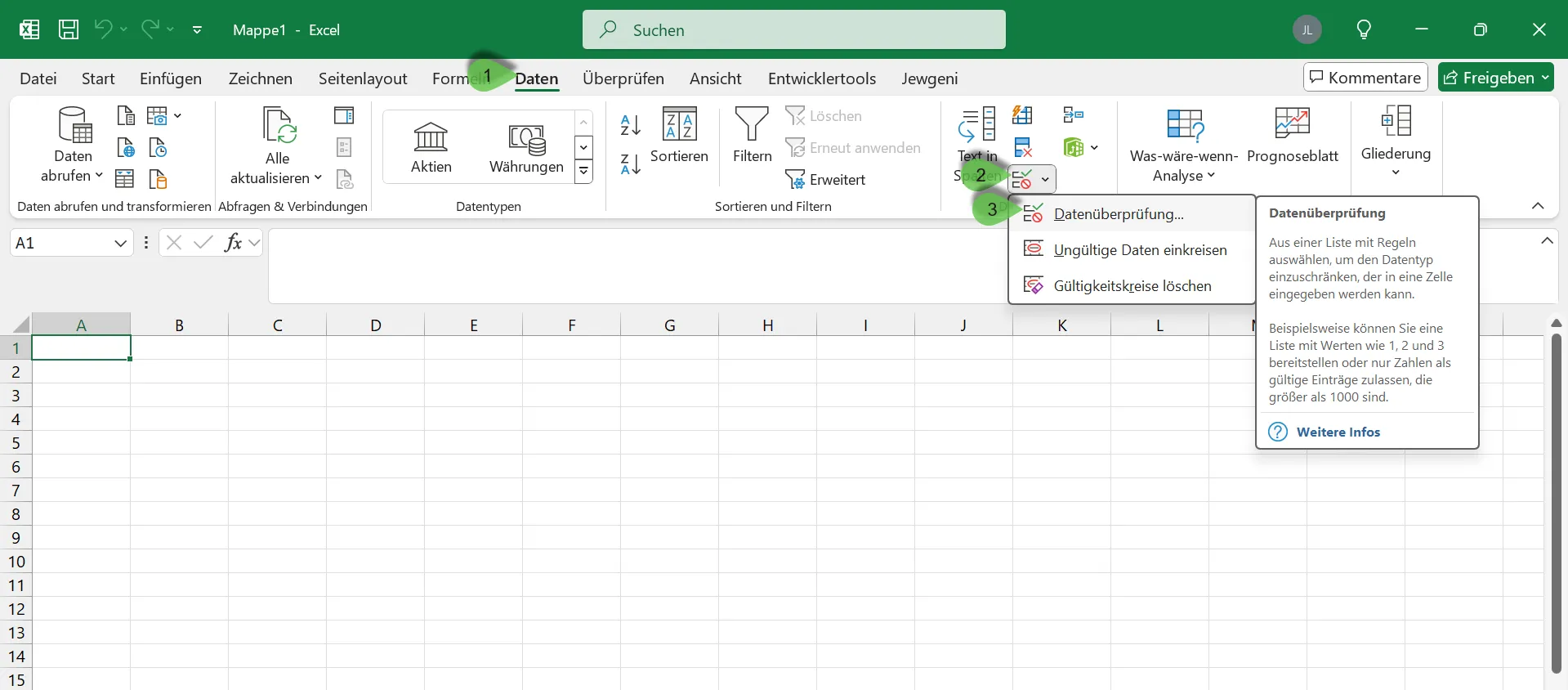This screenshot has width=1568, height=690.
Task: Expand the Daten abrufen dropdown arrow
Action: (99, 176)
